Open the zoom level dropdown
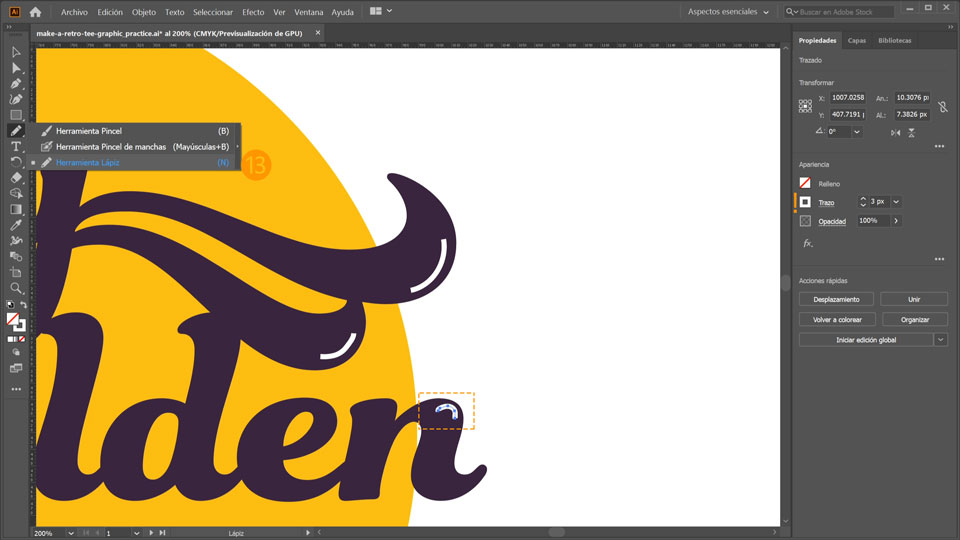 70,533
